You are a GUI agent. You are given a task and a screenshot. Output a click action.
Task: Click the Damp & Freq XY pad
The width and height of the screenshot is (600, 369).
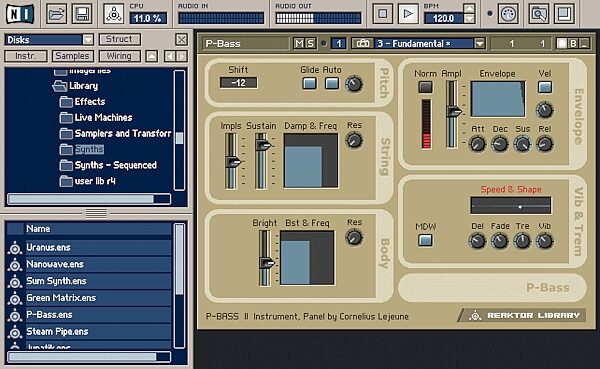(x=311, y=161)
